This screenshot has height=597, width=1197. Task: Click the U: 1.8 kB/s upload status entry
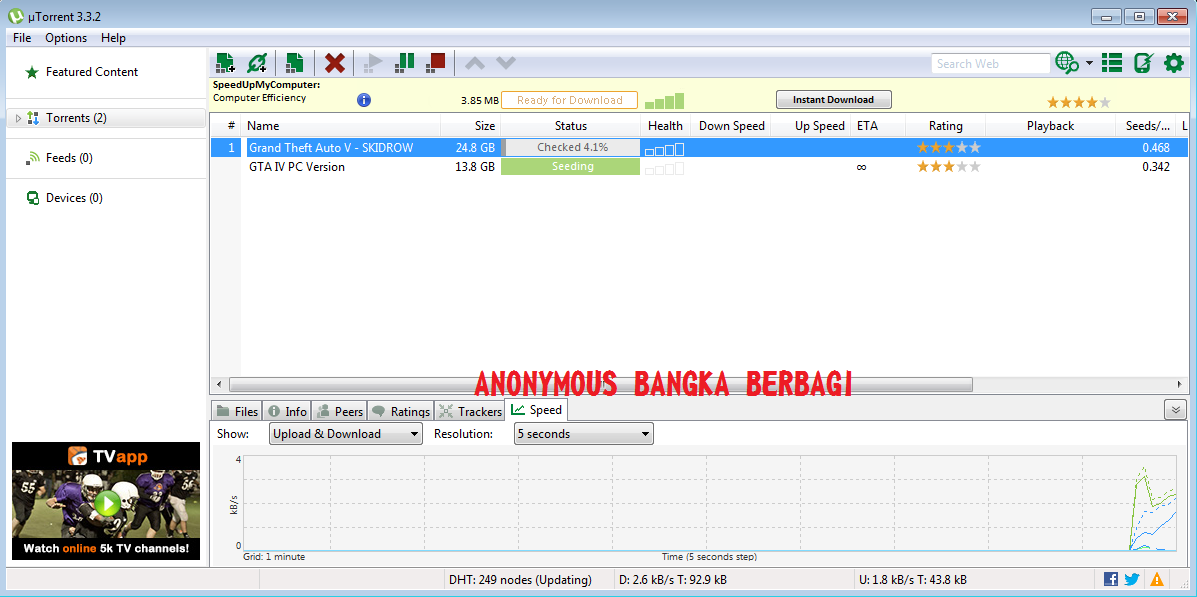point(912,579)
